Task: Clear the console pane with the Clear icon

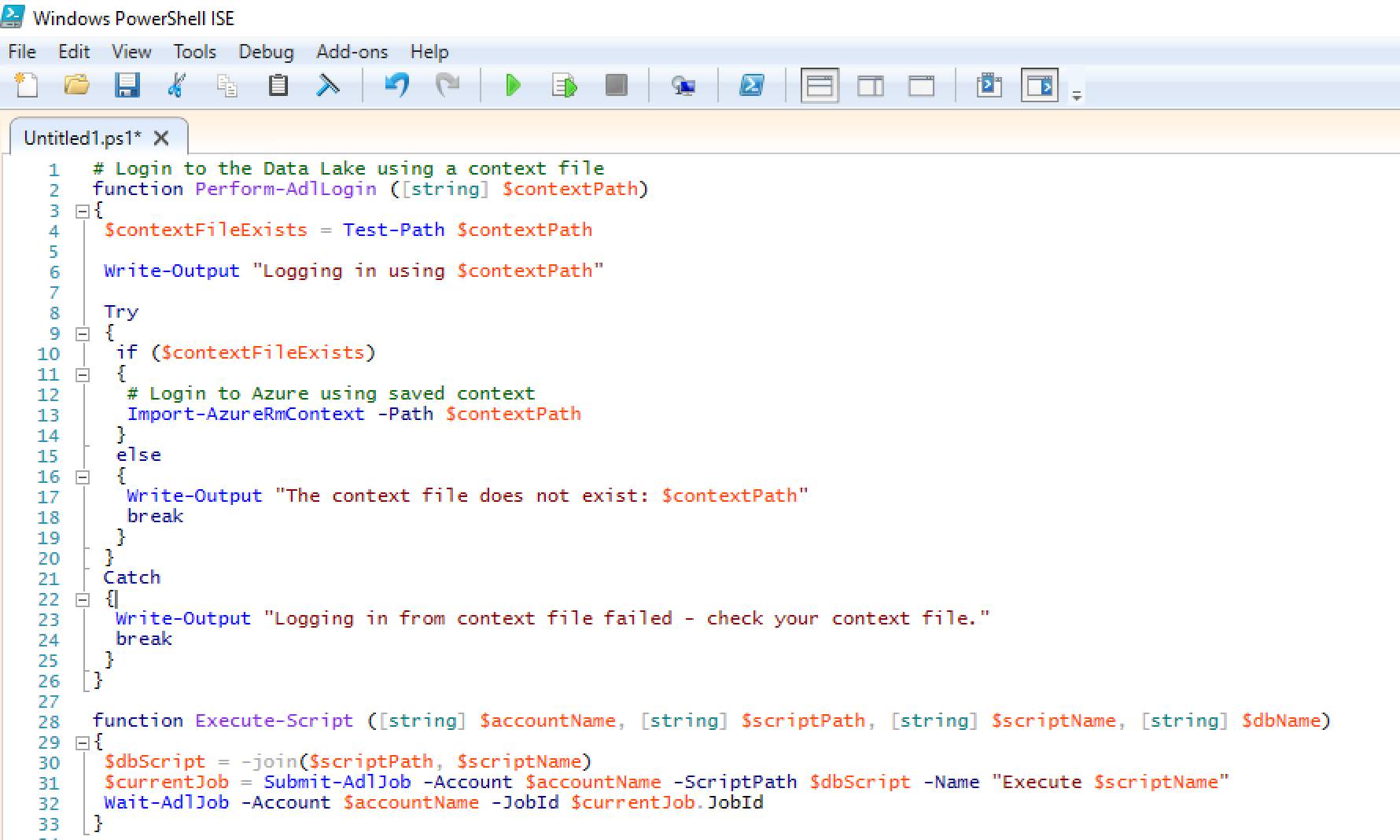Action: tap(328, 85)
